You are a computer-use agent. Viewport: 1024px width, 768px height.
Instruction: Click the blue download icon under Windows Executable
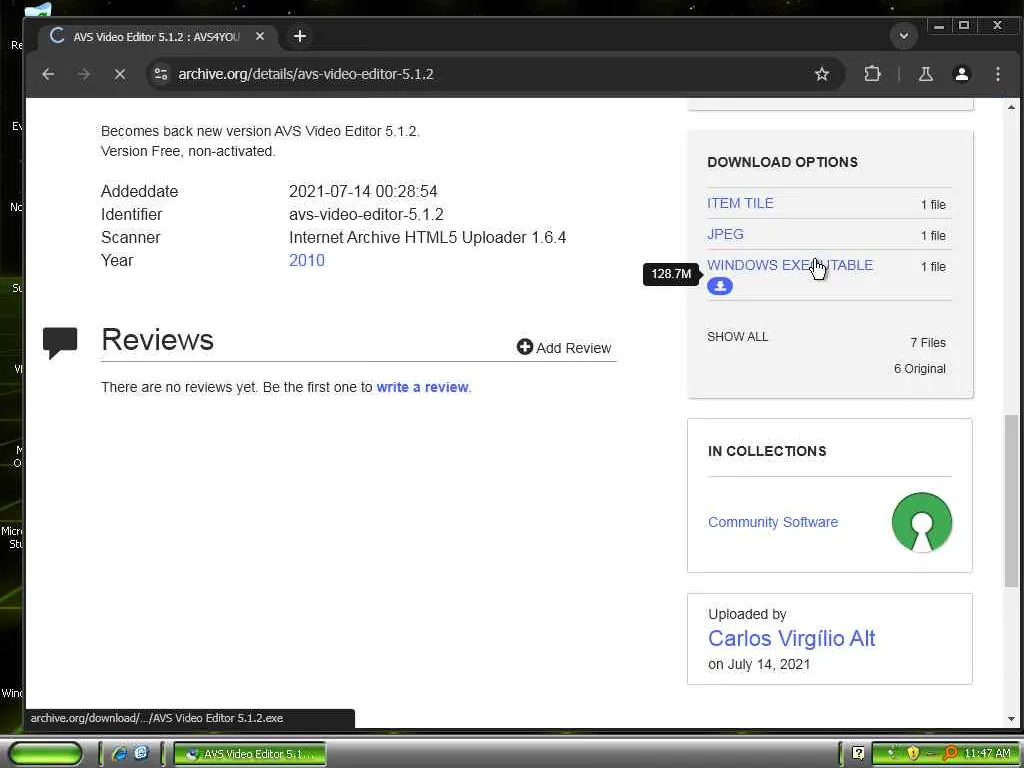[x=720, y=286]
